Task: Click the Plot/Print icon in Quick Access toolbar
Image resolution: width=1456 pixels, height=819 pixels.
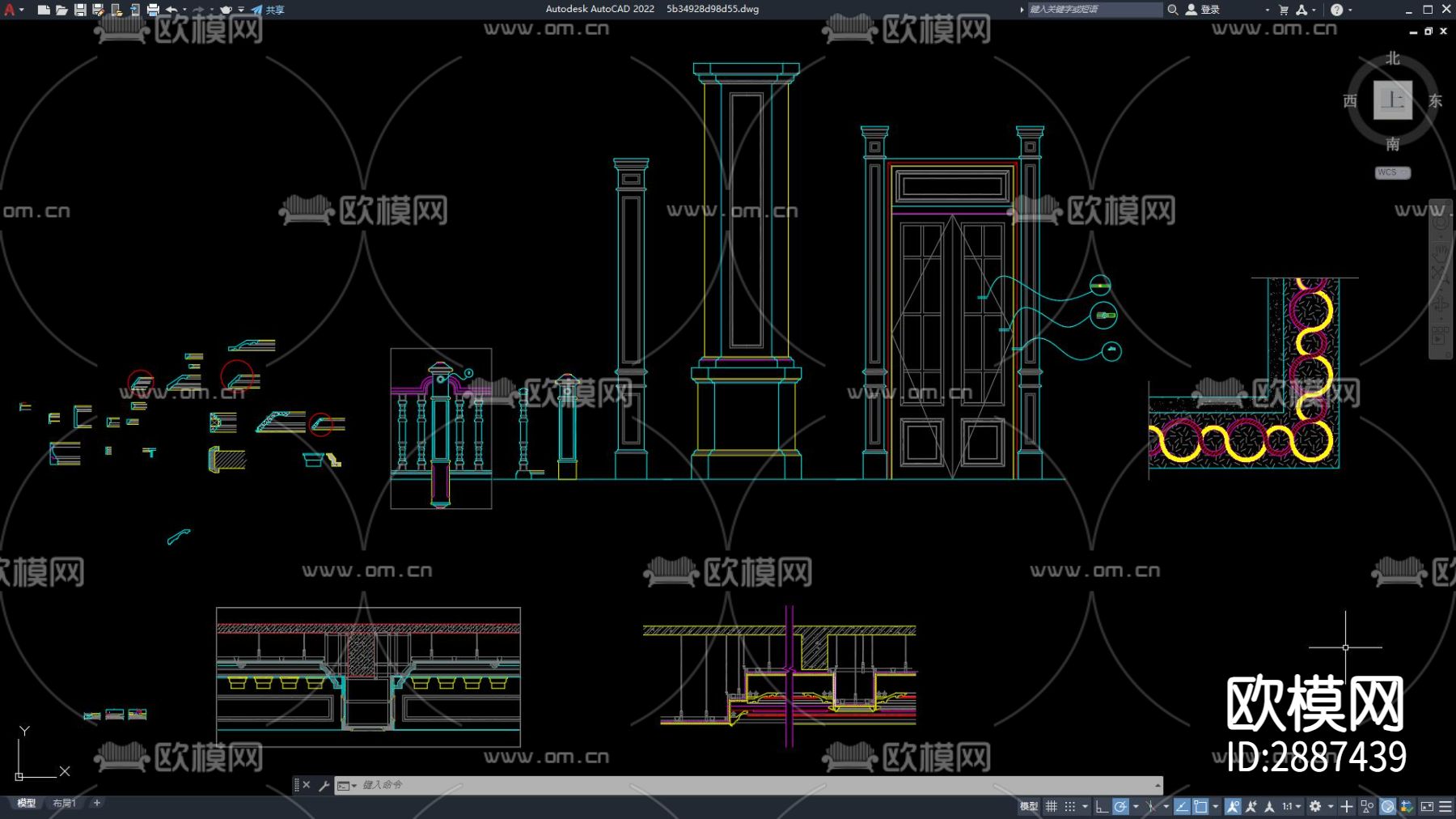Action: tap(155, 10)
